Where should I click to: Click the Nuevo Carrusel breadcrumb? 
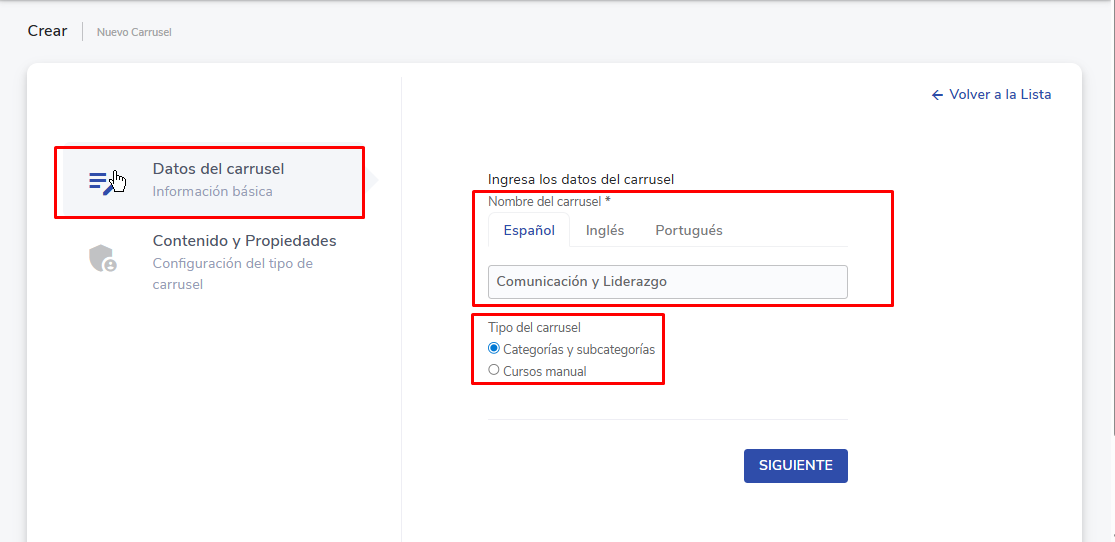(x=134, y=32)
